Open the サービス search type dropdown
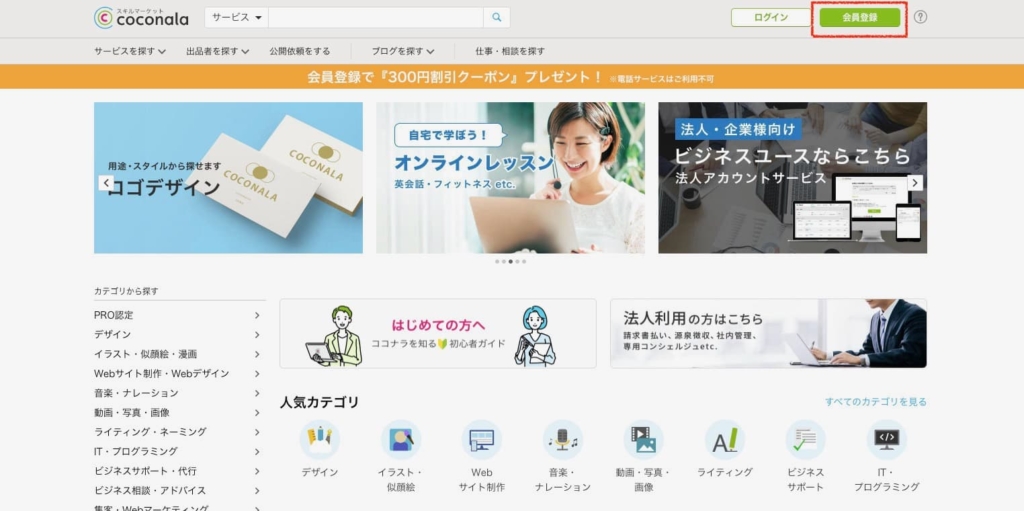Viewport: 1024px width, 511px height. pyautogui.click(x=236, y=18)
